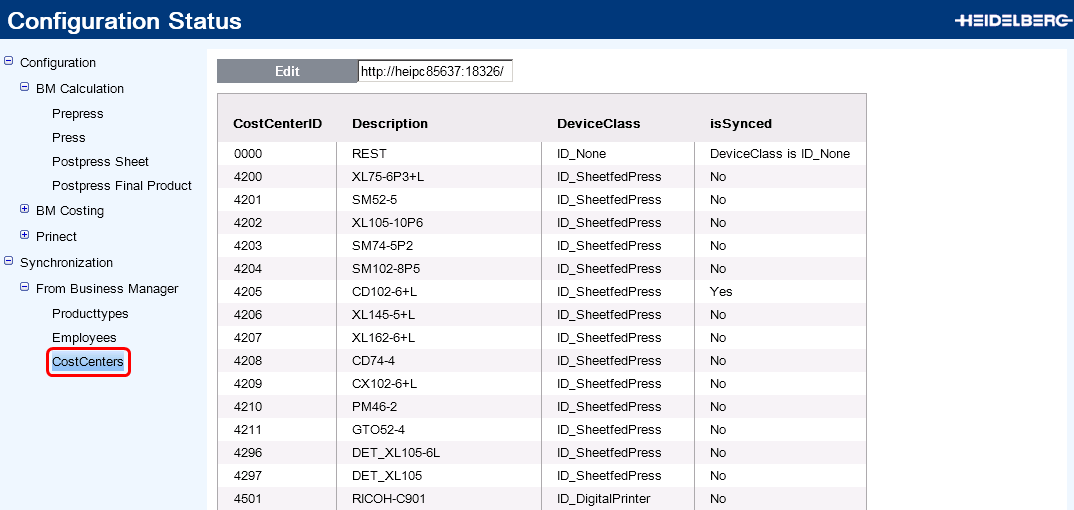This screenshot has height=510, width=1074.
Task: Collapse the Synchronization tree node
Action: click(x=9, y=262)
